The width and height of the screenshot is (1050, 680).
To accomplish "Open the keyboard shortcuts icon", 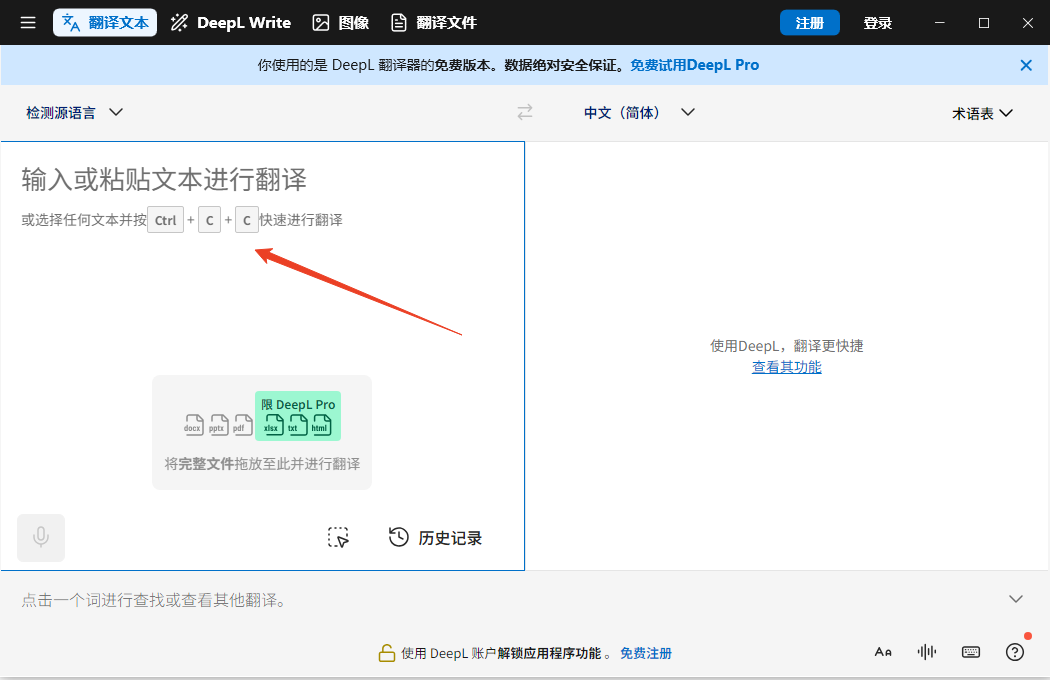I will (970, 652).
